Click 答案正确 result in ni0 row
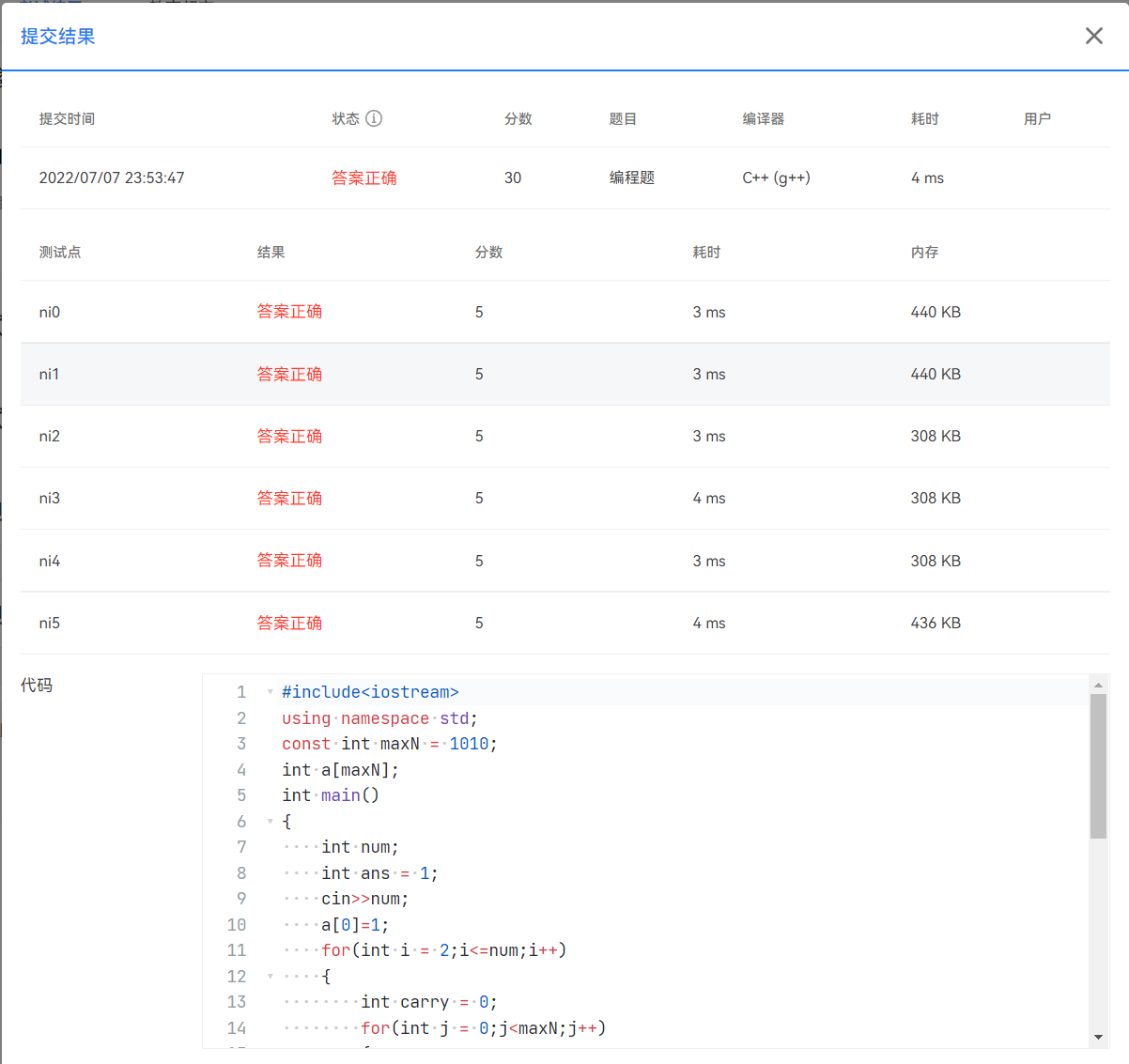This screenshot has width=1129, height=1064. (x=290, y=312)
